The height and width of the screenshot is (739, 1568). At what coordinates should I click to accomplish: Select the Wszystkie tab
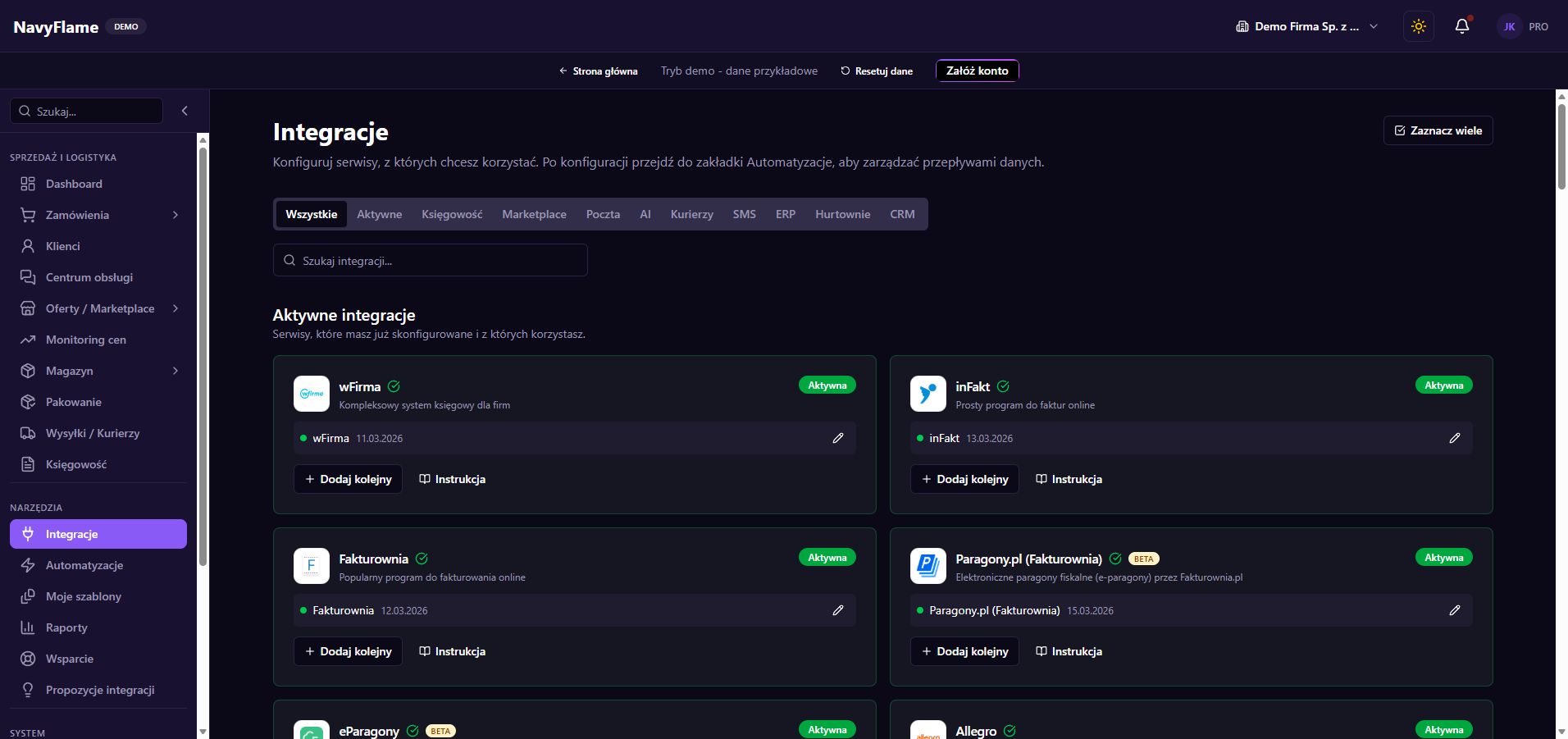[312, 214]
